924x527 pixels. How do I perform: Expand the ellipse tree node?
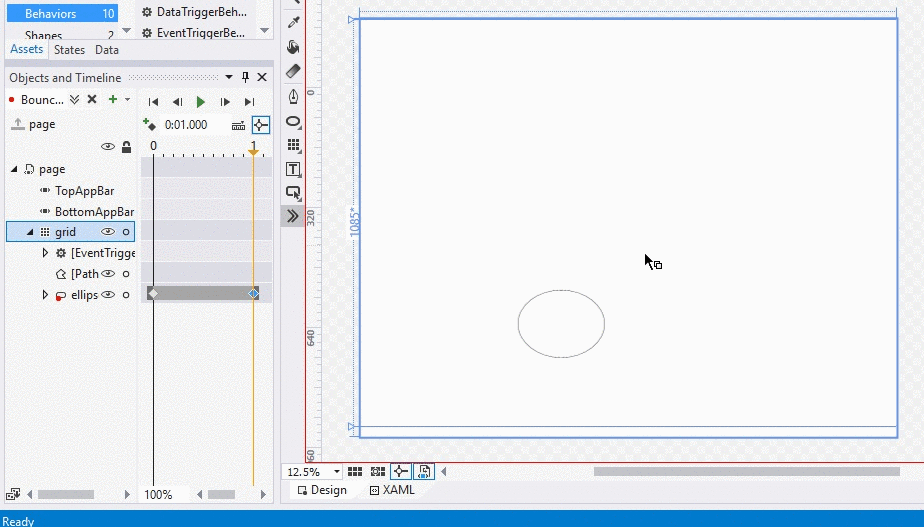45,294
